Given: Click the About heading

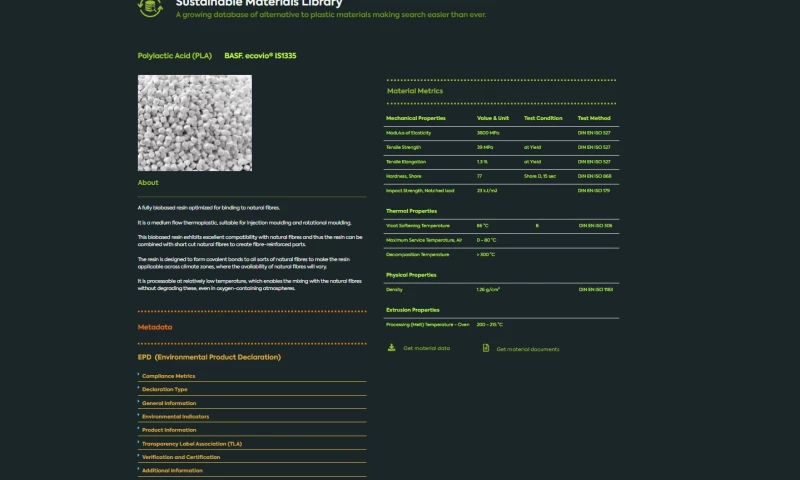Looking at the screenshot, I should (x=148, y=183).
